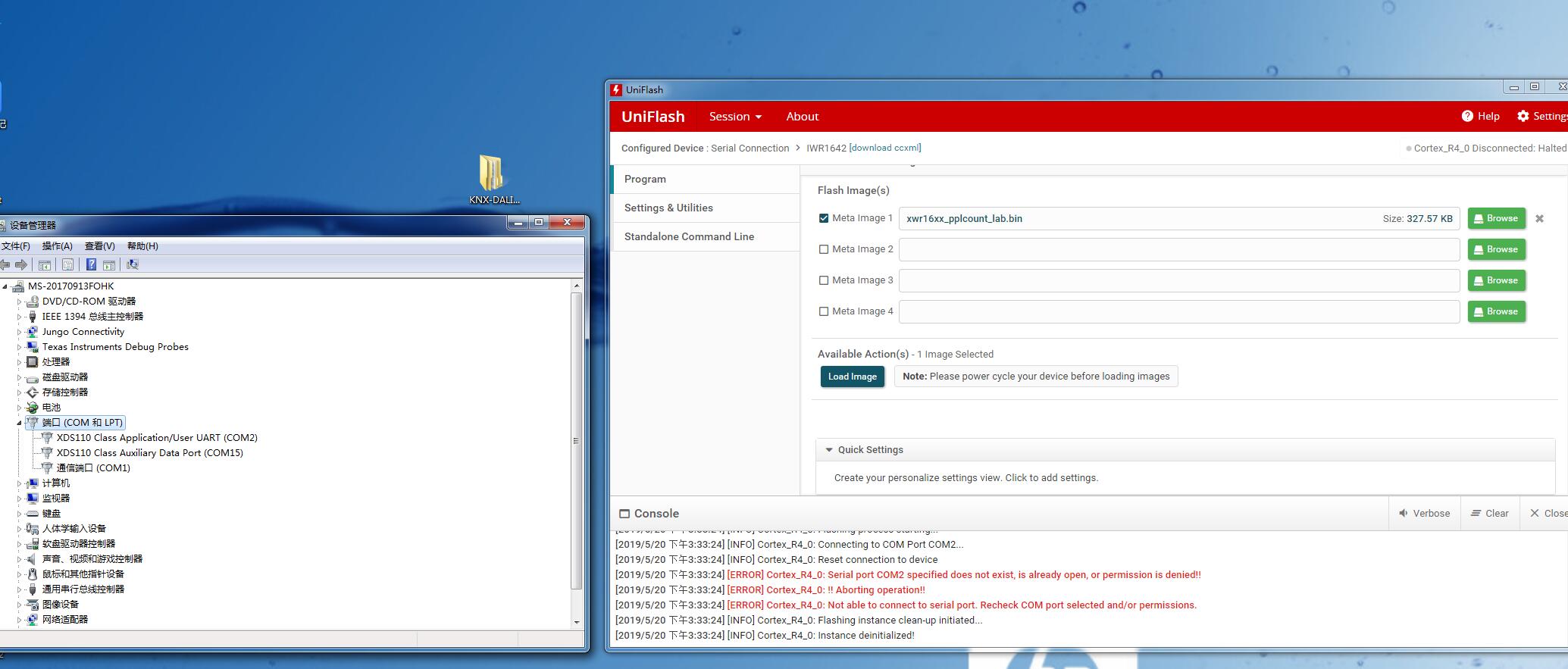The width and height of the screenshot is (1568, 669).
Task: Expand the 网络适配器 node
Action: coord(19,620)
